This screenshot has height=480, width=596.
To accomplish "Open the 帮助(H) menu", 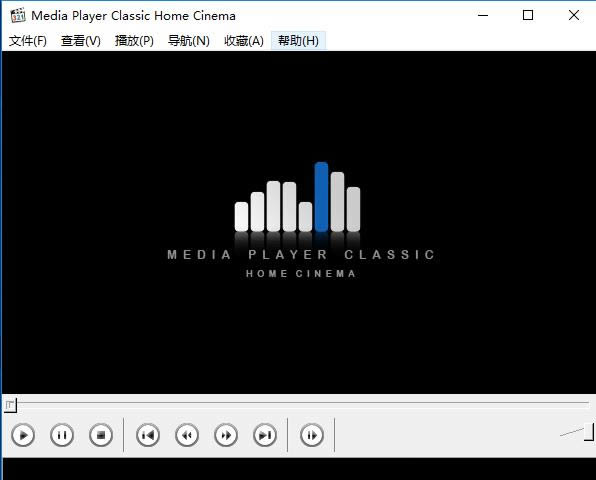I will [298, 41].
